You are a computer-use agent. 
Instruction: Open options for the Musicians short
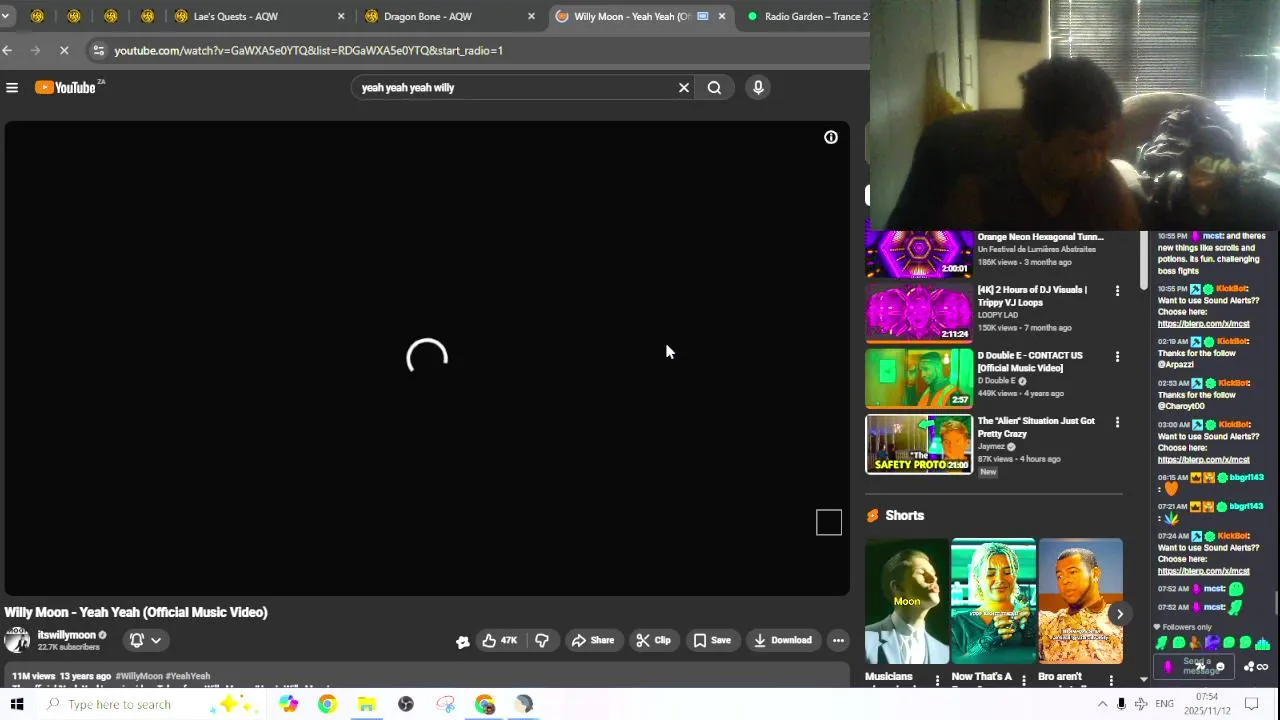937,680
